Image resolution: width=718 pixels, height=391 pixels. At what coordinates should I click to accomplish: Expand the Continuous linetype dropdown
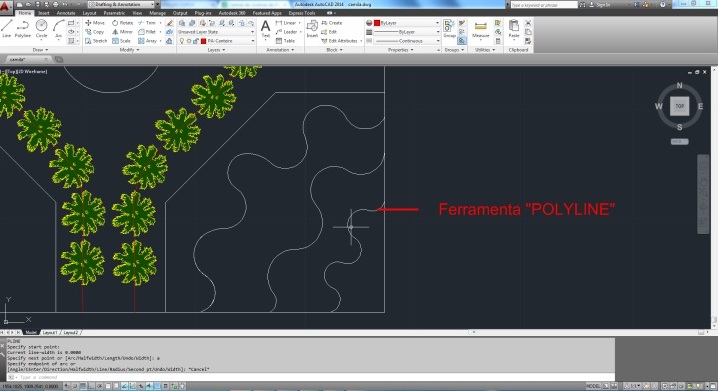point(407,41)
